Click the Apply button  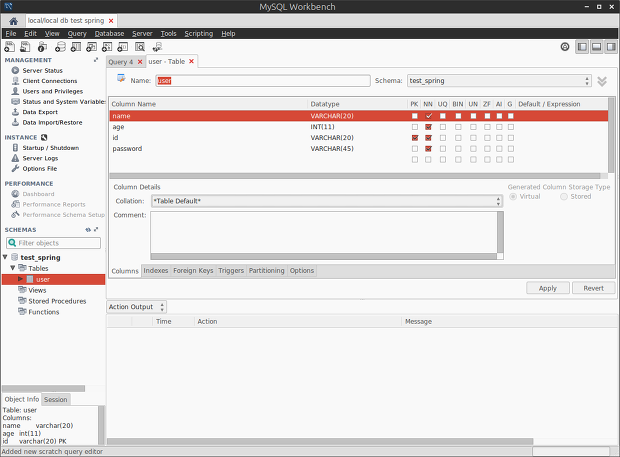[x=548, y=288]
